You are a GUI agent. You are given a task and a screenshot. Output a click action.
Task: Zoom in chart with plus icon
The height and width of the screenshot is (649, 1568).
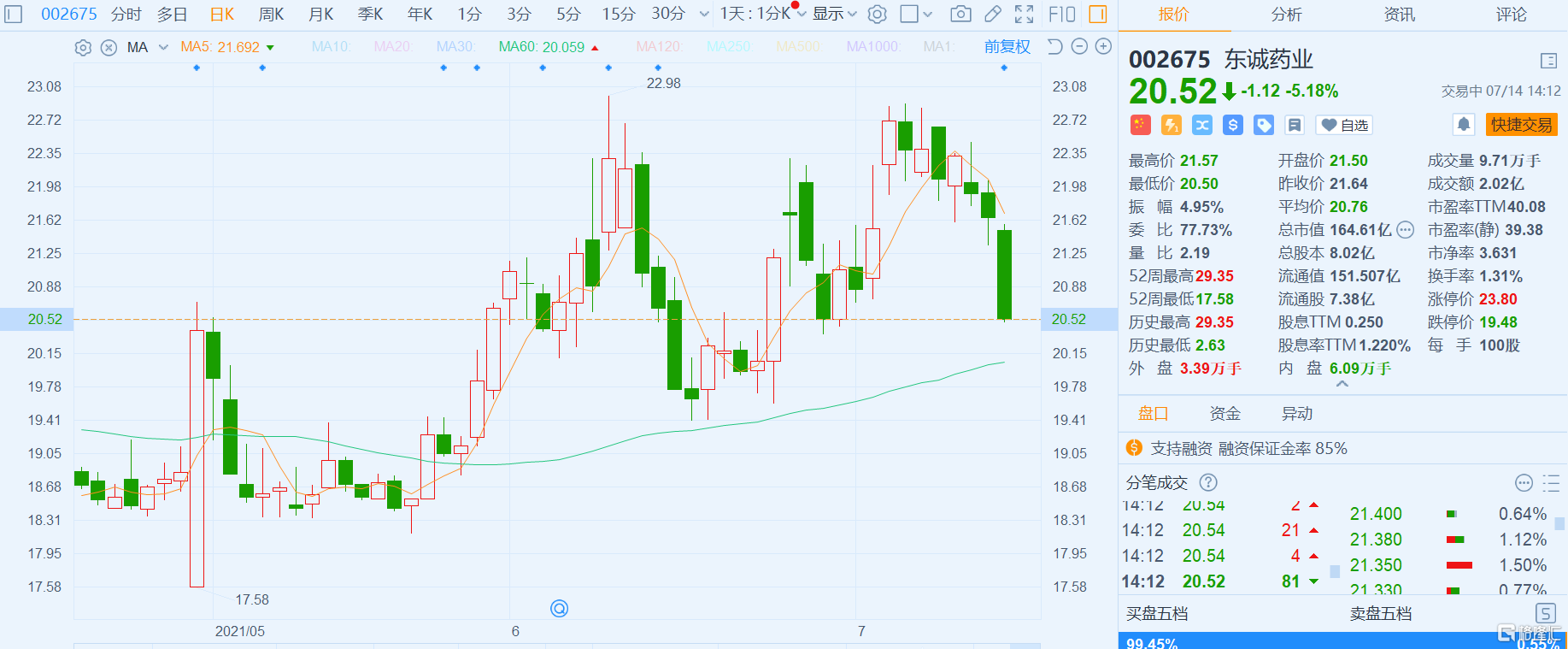tap(1103, 47)
